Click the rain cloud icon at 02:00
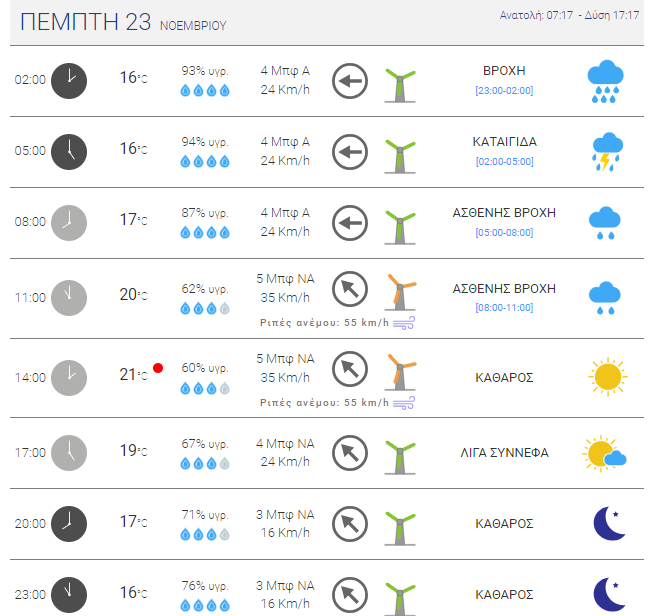Screen dimensions: 651x616 tap(605, 81)
